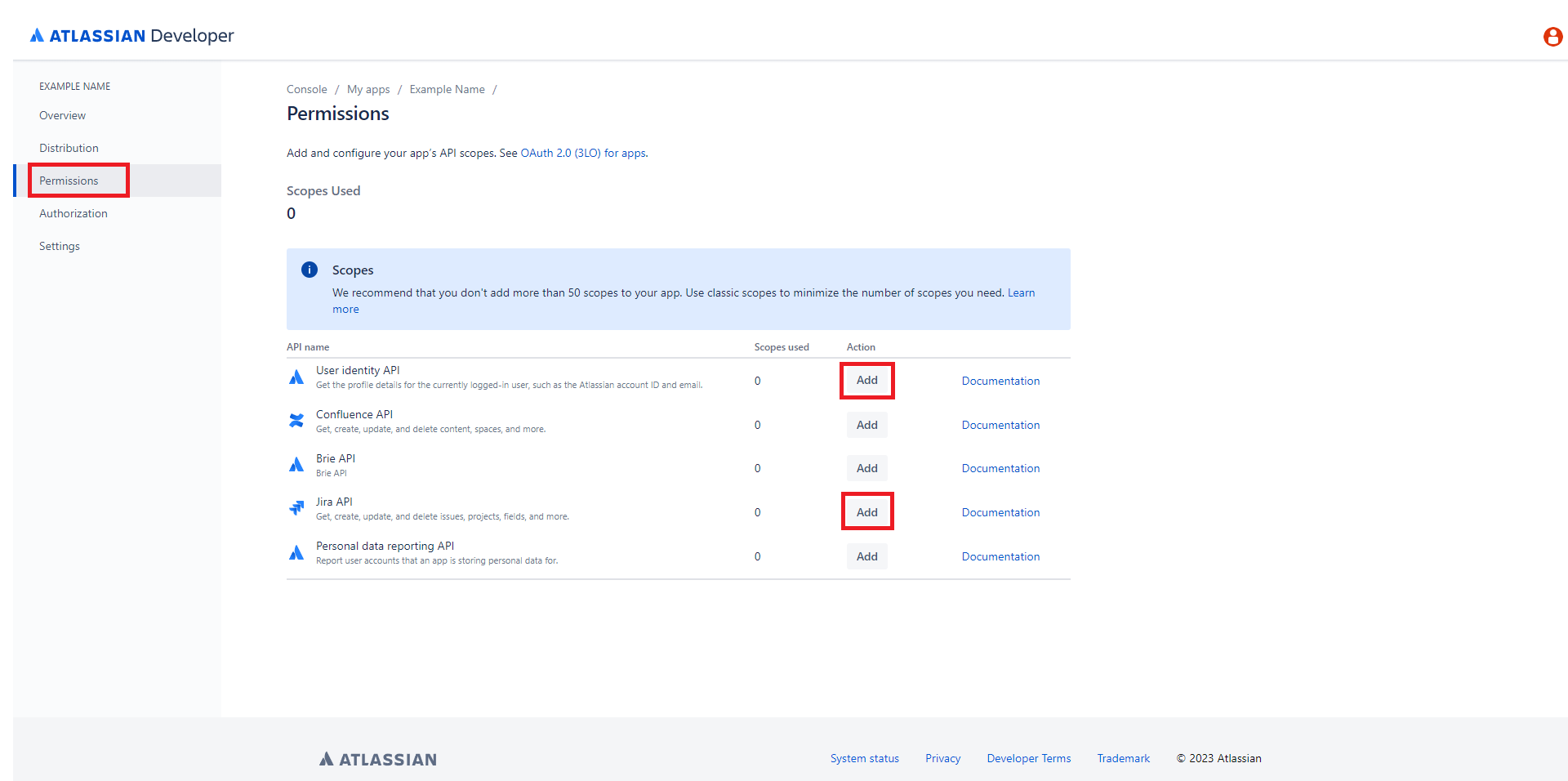Go to Example Name breadcrumb

coord(448,89)
